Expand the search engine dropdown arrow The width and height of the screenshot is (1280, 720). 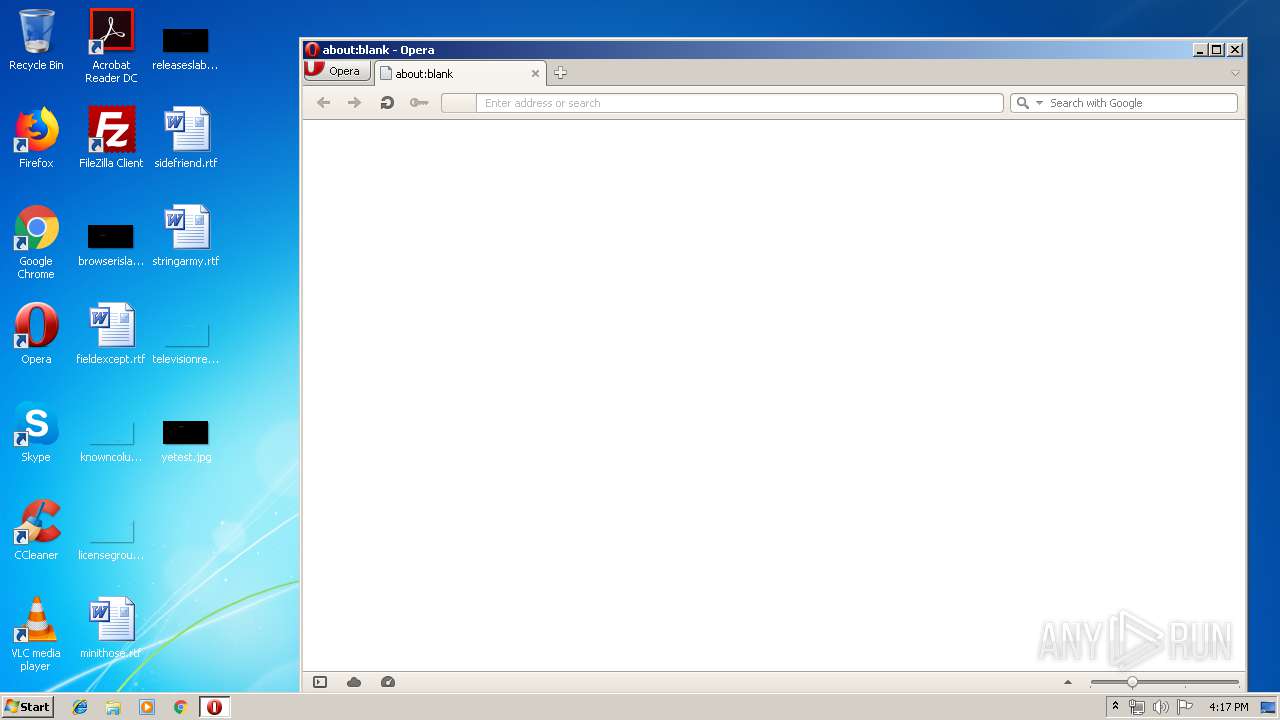tap(1039, 103)
